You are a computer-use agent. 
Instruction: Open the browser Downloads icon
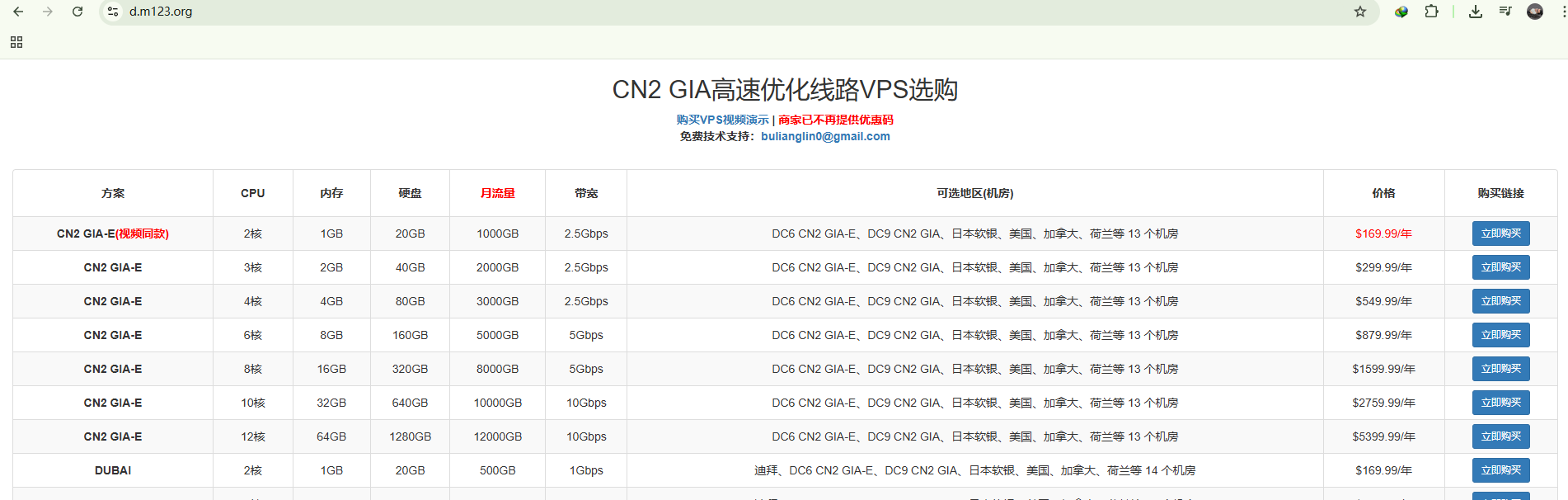1476,12
